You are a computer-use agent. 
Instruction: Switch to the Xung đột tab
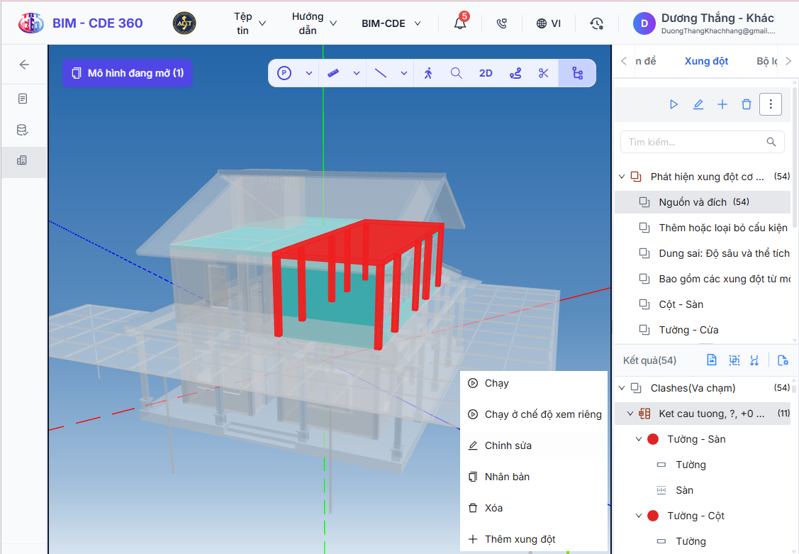(706, 61)
